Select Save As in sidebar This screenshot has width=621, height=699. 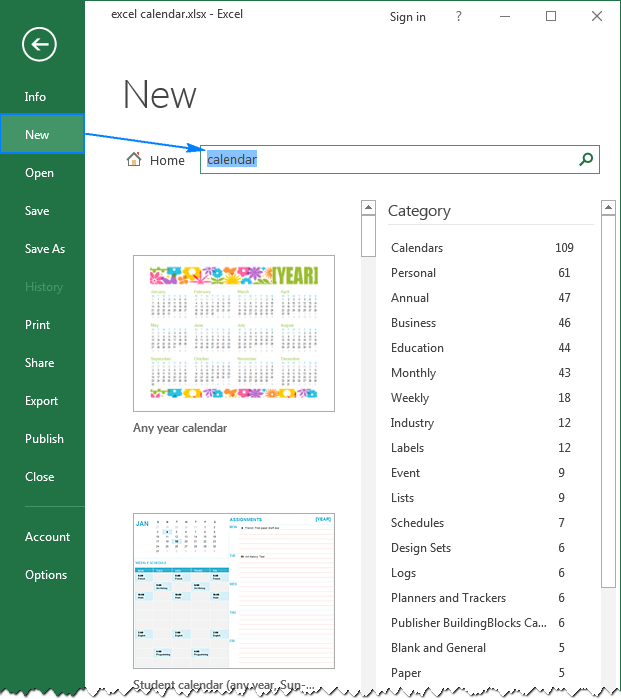click(45, 249)
